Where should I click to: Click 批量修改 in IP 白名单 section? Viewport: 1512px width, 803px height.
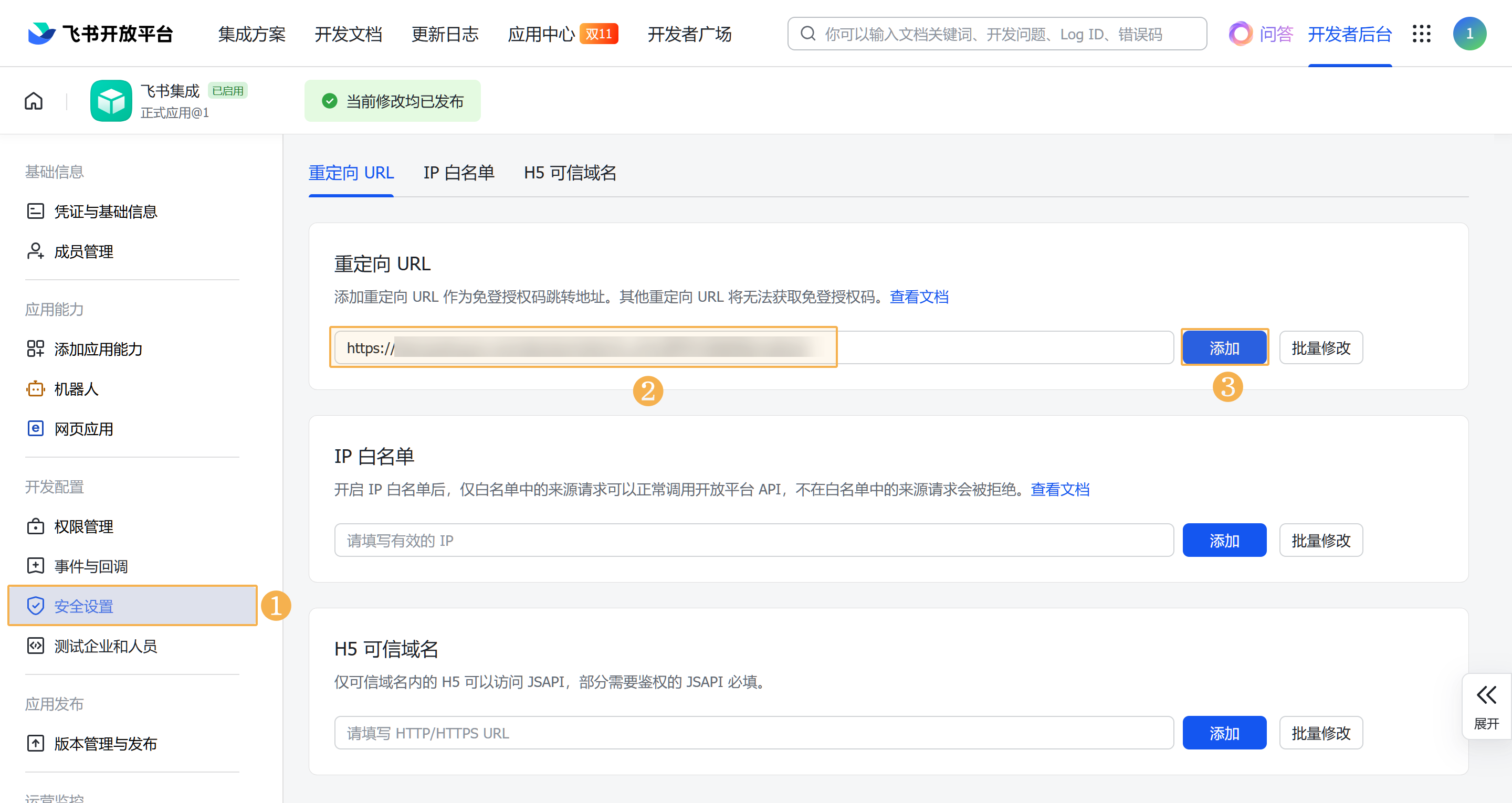1321,540
